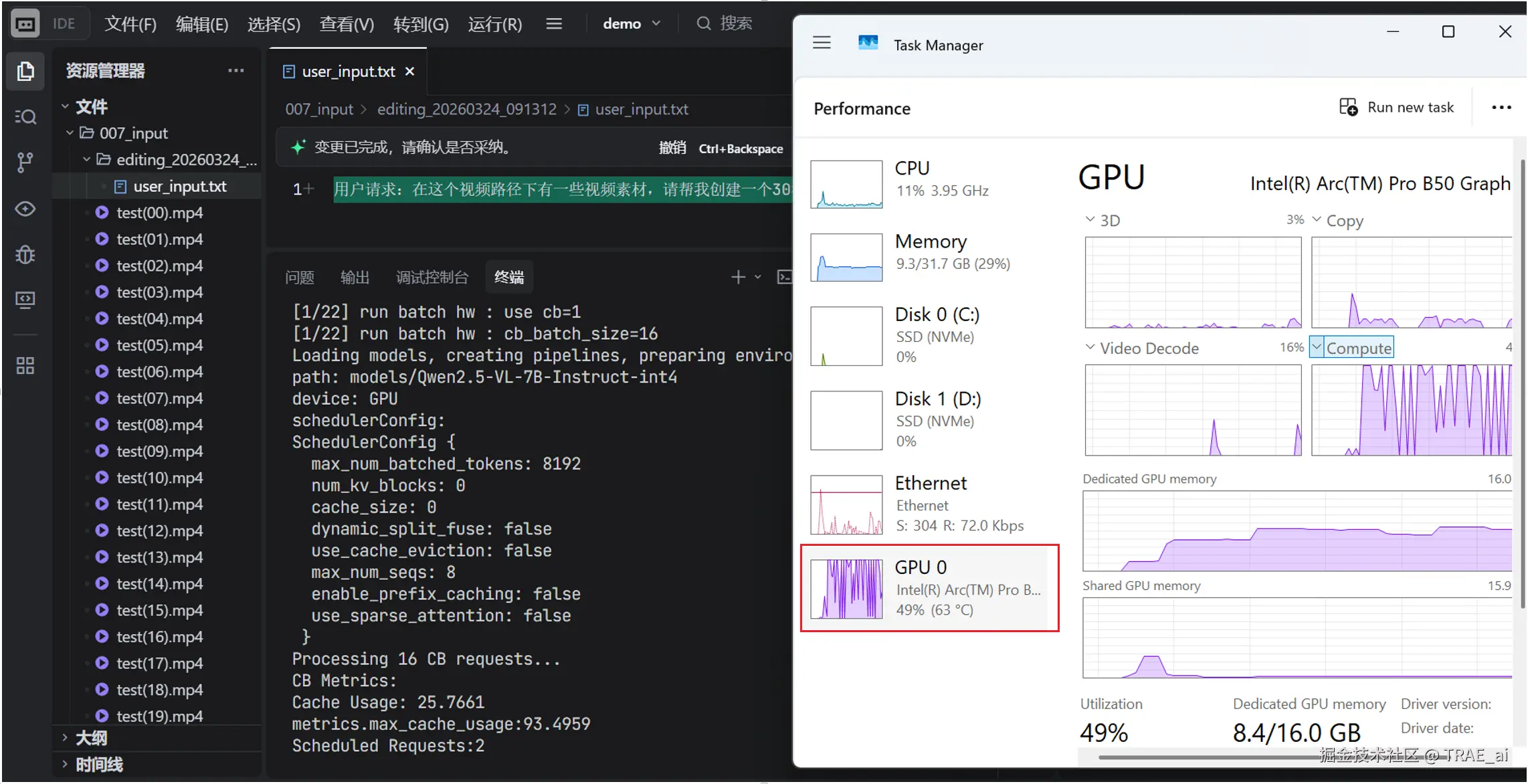The width and height of the screenshot is (1528, 784).
Task: Click the Task Manager horizontal scrollbar
Action: [1204, 757]
